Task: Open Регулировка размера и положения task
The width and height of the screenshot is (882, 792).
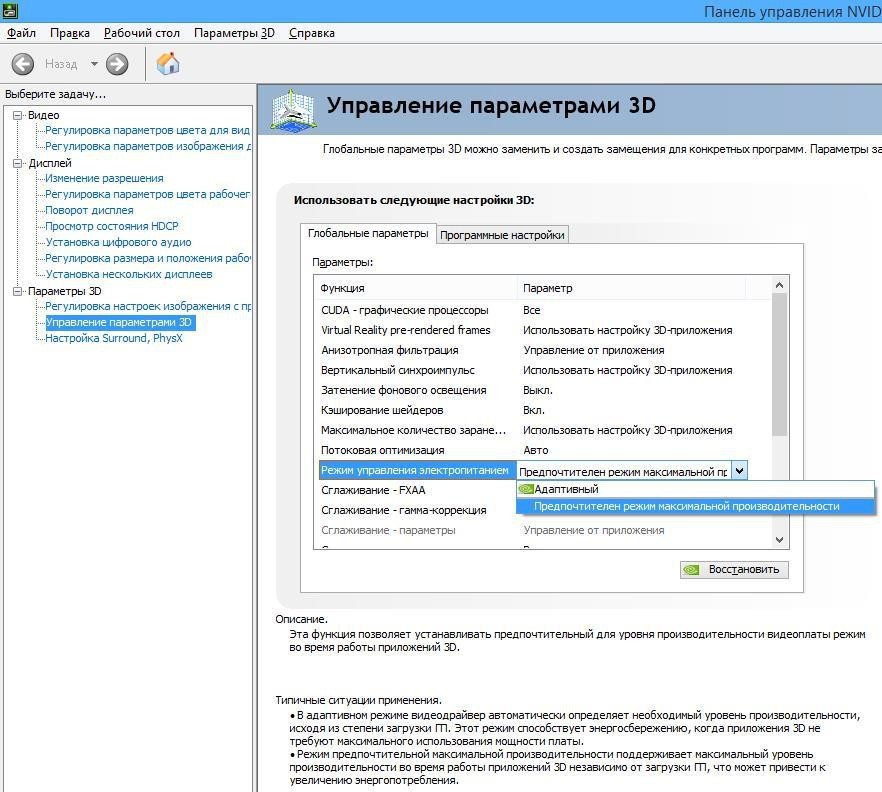Action: (147, 258)
